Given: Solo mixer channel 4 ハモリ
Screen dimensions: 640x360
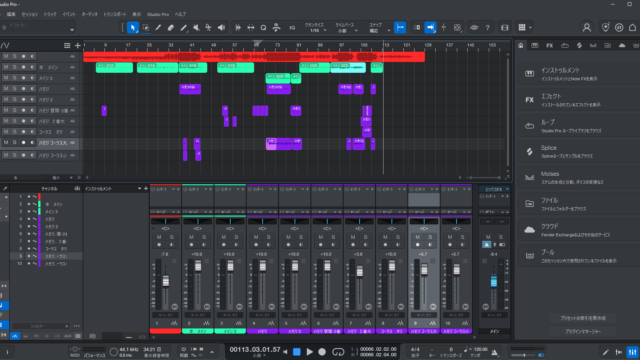Looking at the screenshot, I should tap(269, 237).
